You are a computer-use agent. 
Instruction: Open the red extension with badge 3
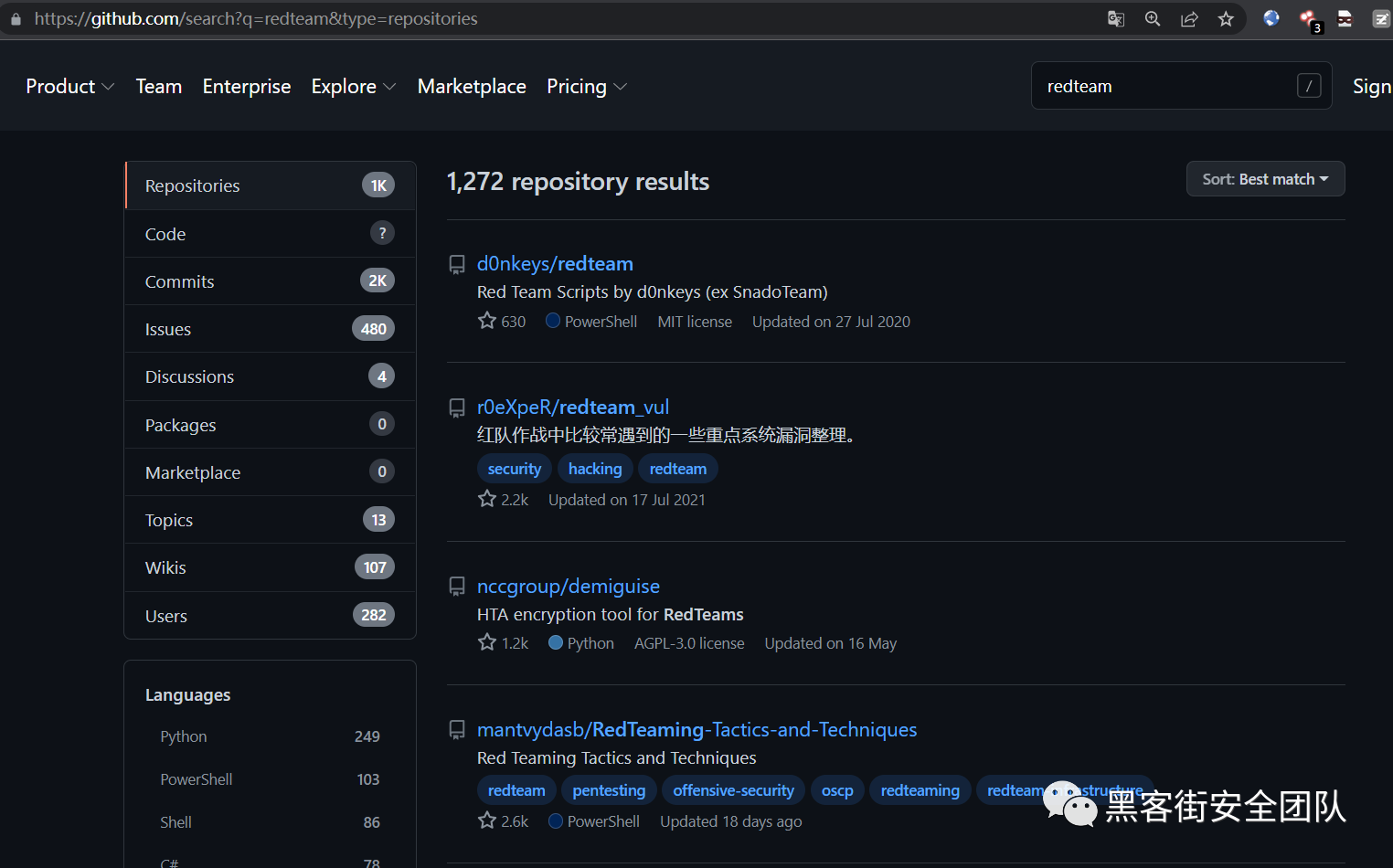1309,20
